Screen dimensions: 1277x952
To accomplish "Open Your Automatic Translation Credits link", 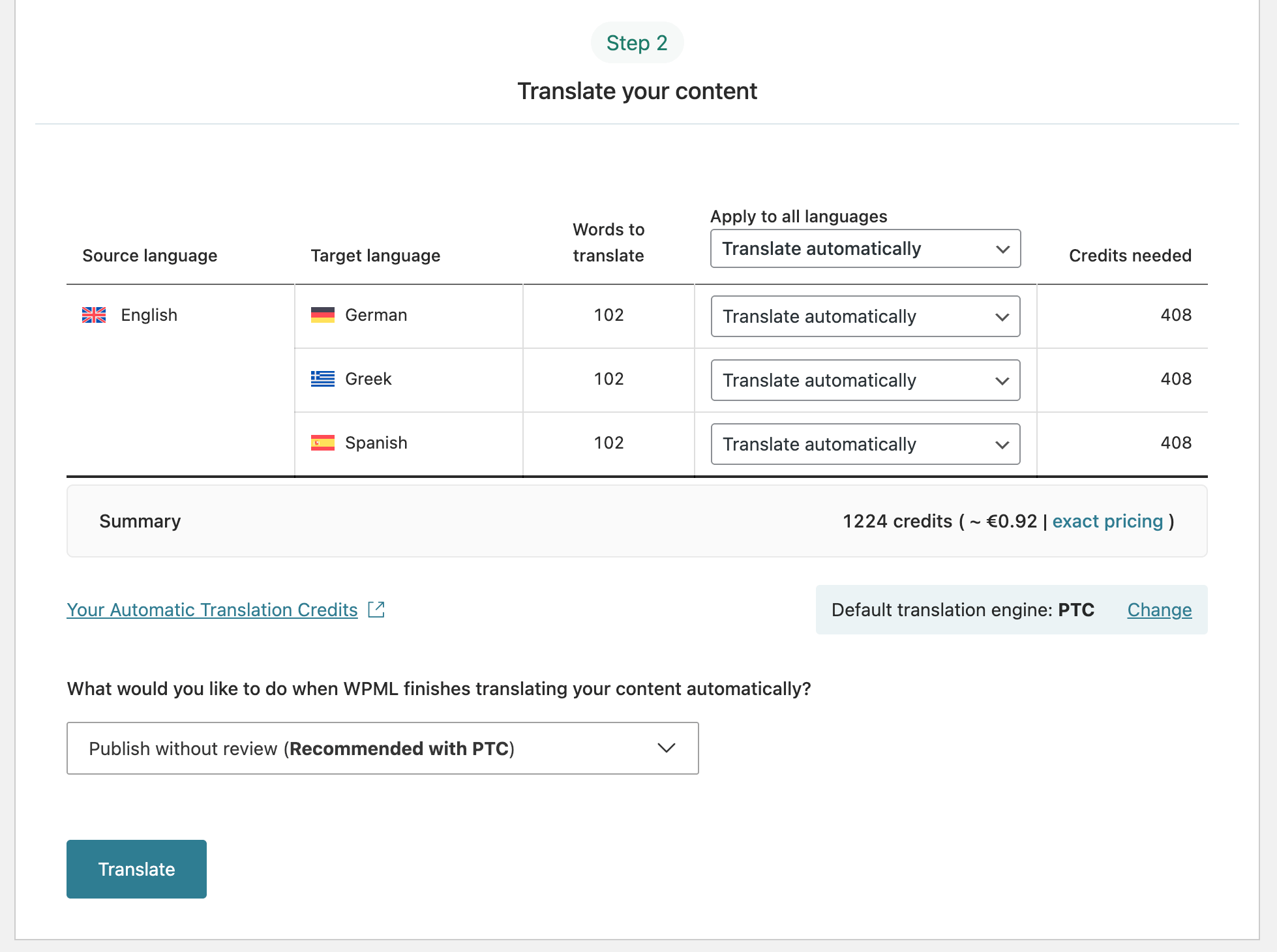I will tap(212, 610).
